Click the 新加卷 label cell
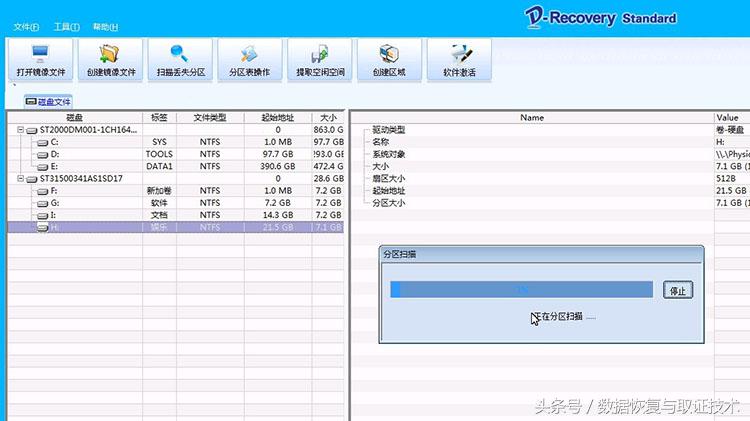 tap(159, 190)
